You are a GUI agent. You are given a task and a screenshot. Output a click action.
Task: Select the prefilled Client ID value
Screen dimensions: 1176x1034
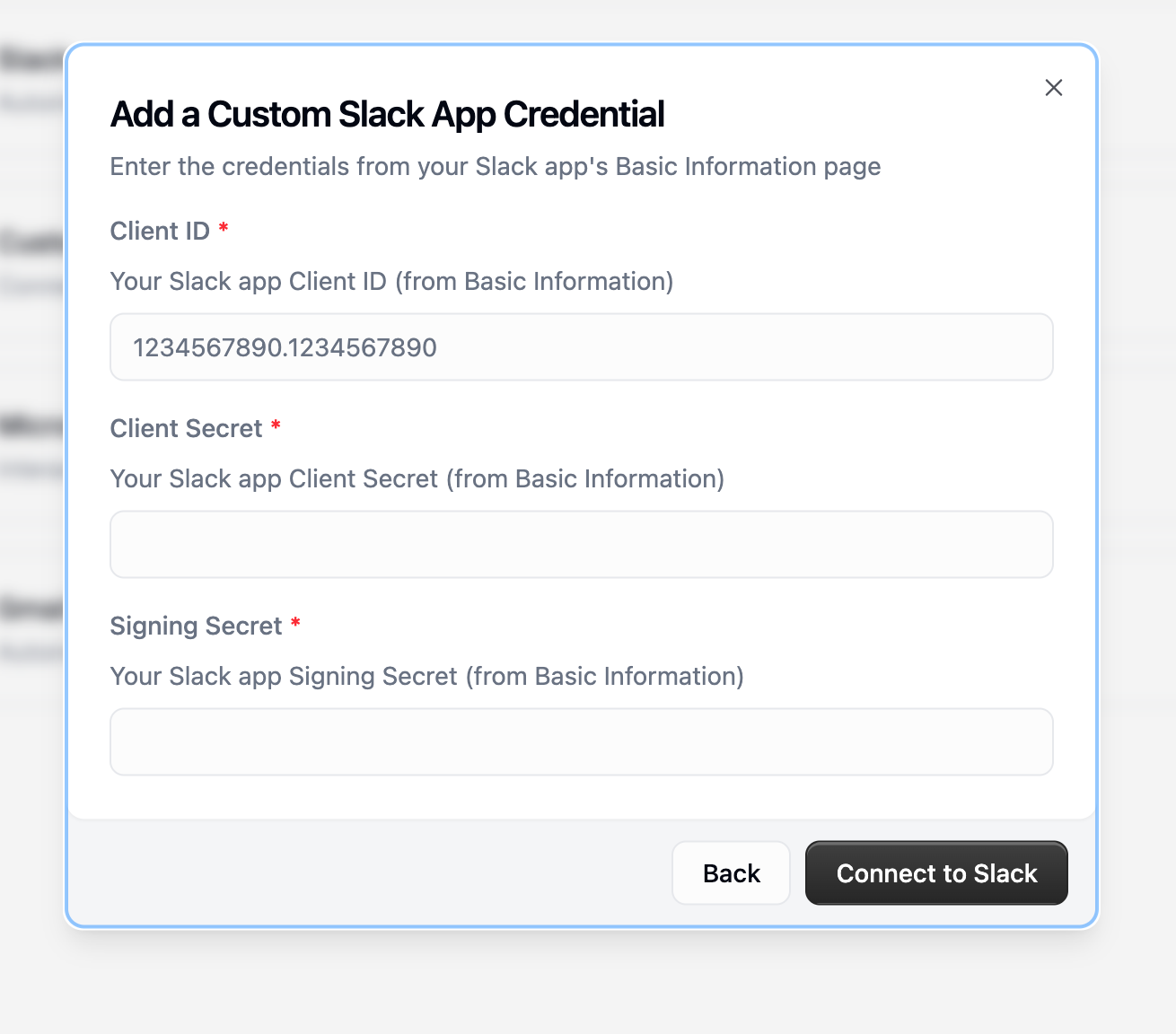tap(285, 347)
